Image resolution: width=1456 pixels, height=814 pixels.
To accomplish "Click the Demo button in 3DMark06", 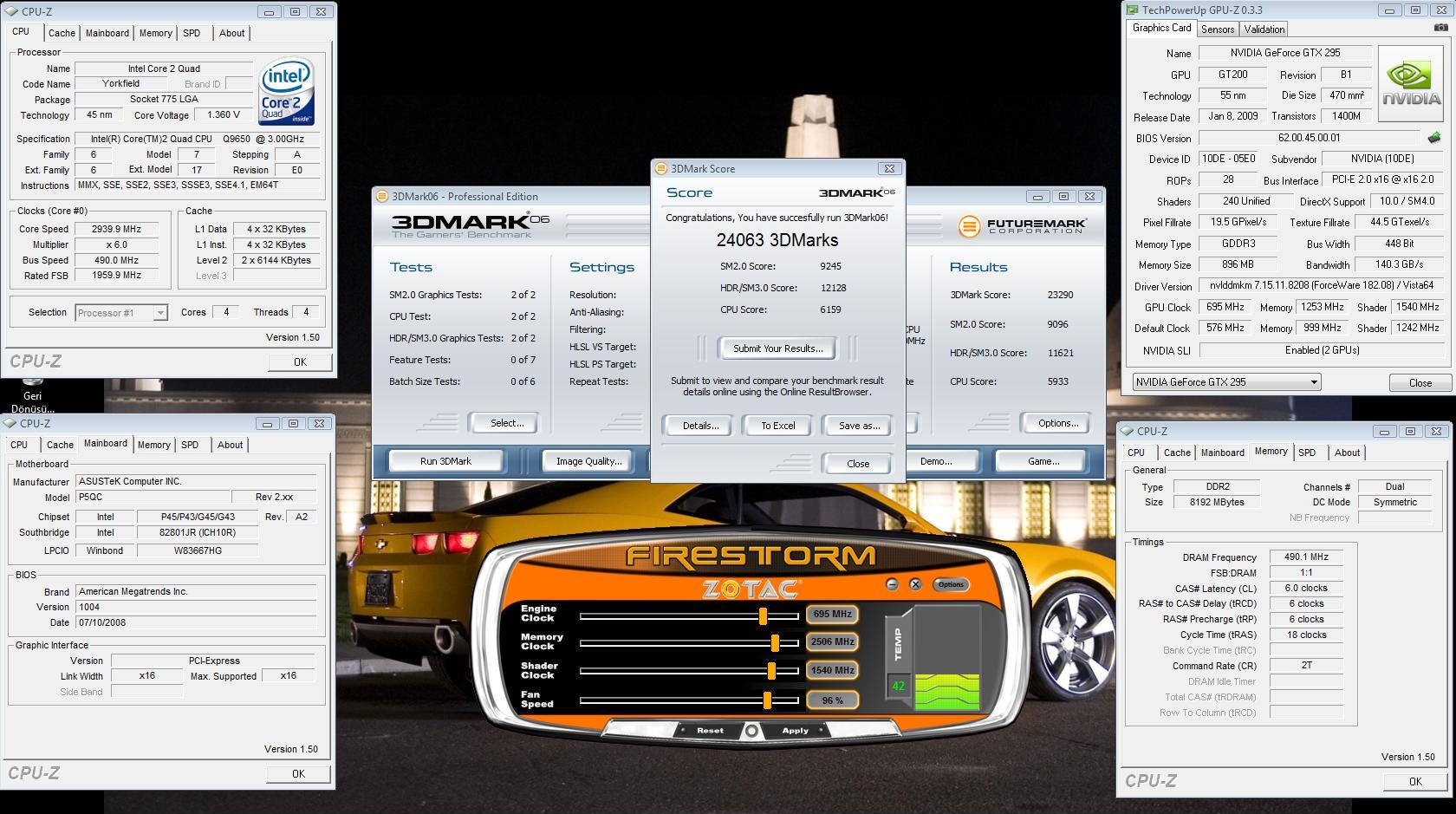I will (939, 461).
